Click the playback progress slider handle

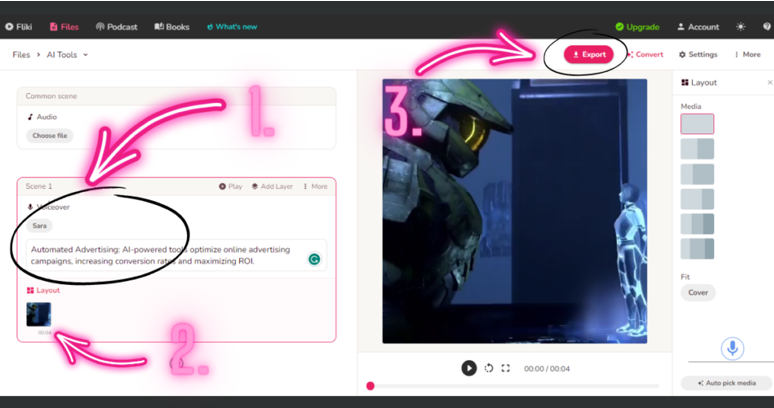coord(370,386)
